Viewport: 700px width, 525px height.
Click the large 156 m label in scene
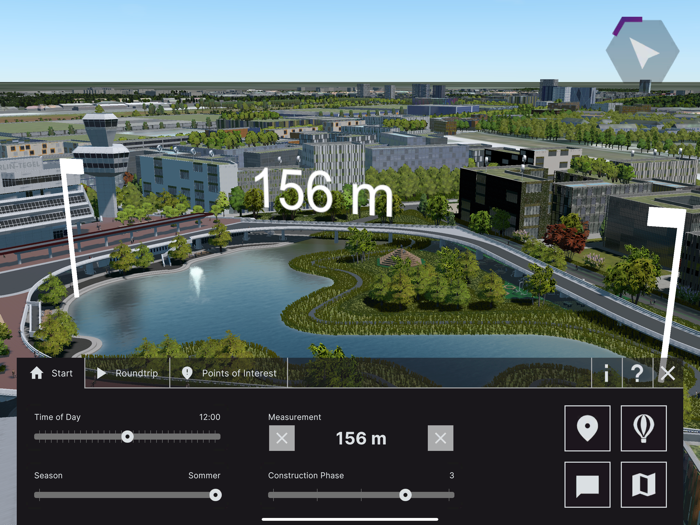click(323, 191)
